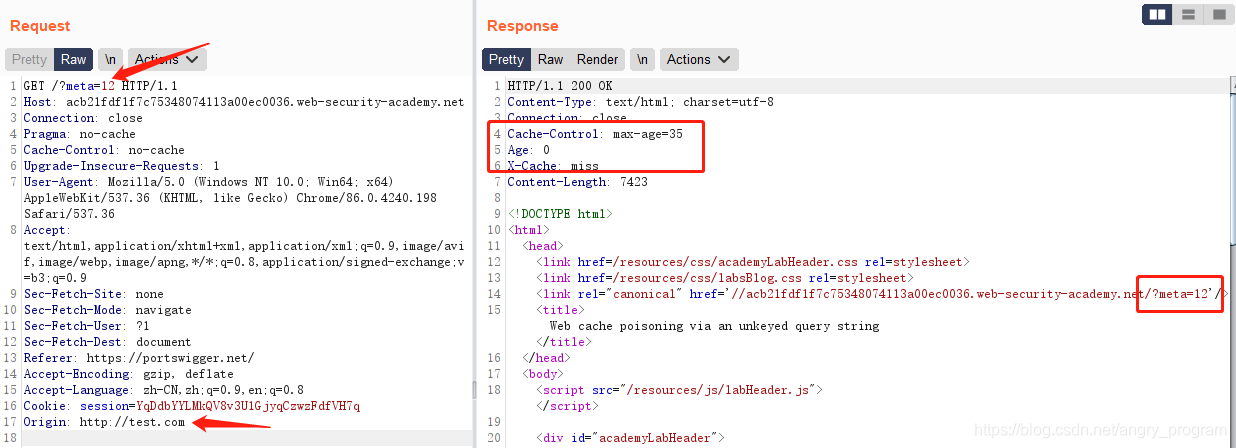The image size is (1236, 448).
Task: Click Cache-Control: max-age=35 response header
Action: 595,134
